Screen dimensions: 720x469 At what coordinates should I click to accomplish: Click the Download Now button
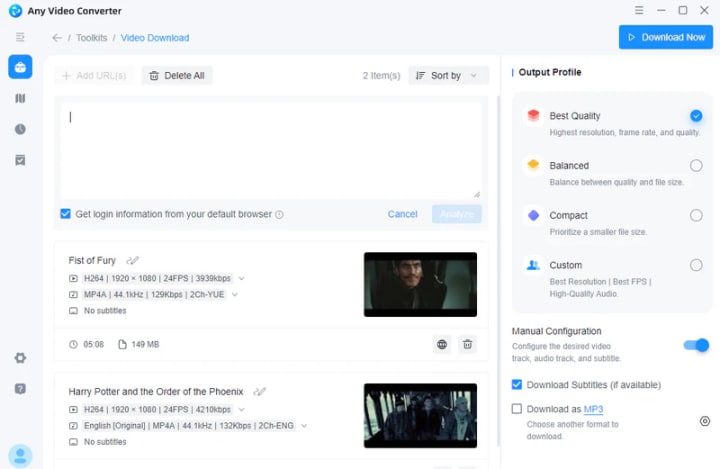[665, 37]
